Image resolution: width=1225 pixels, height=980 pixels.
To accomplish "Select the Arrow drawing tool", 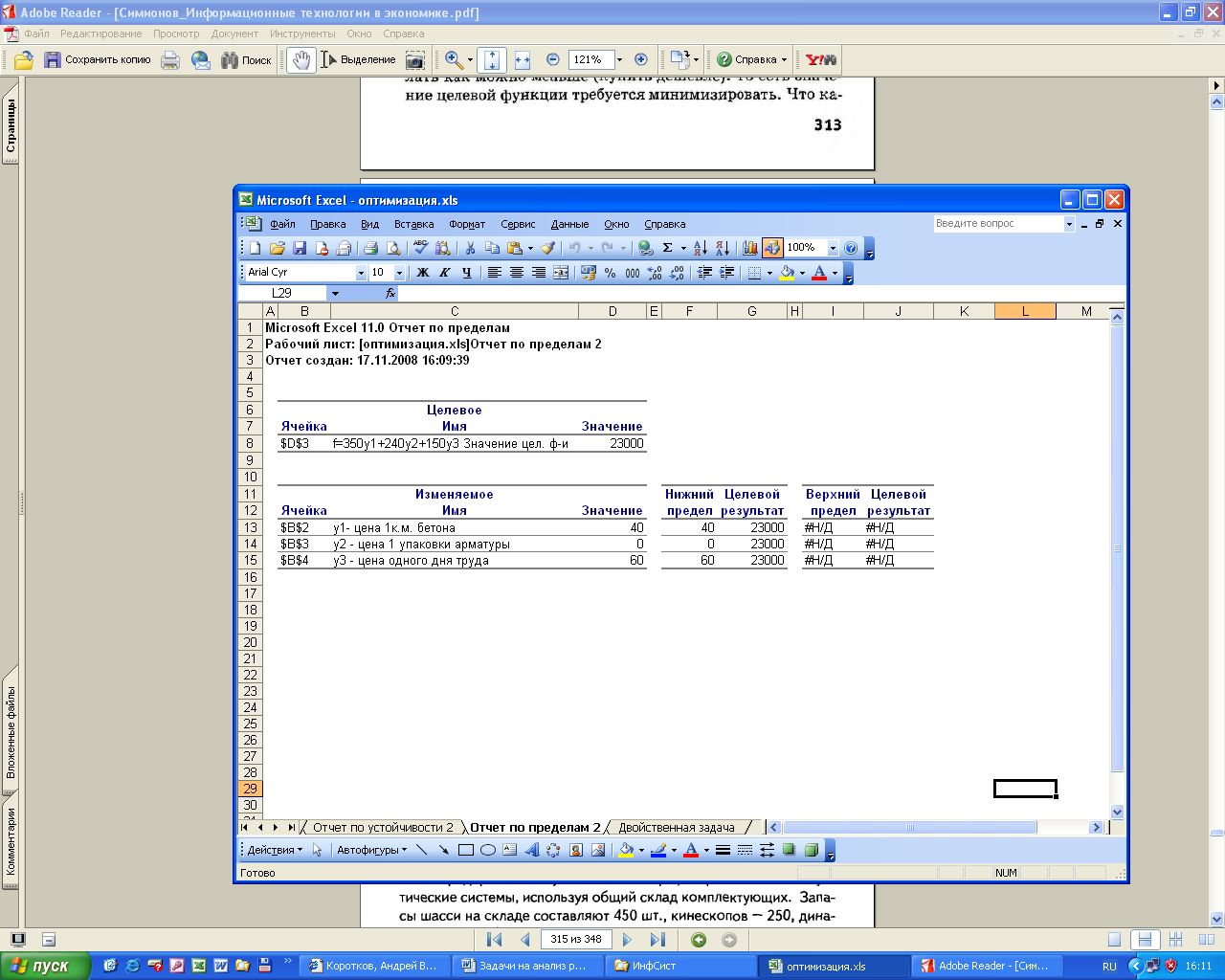I will (443, 850).
